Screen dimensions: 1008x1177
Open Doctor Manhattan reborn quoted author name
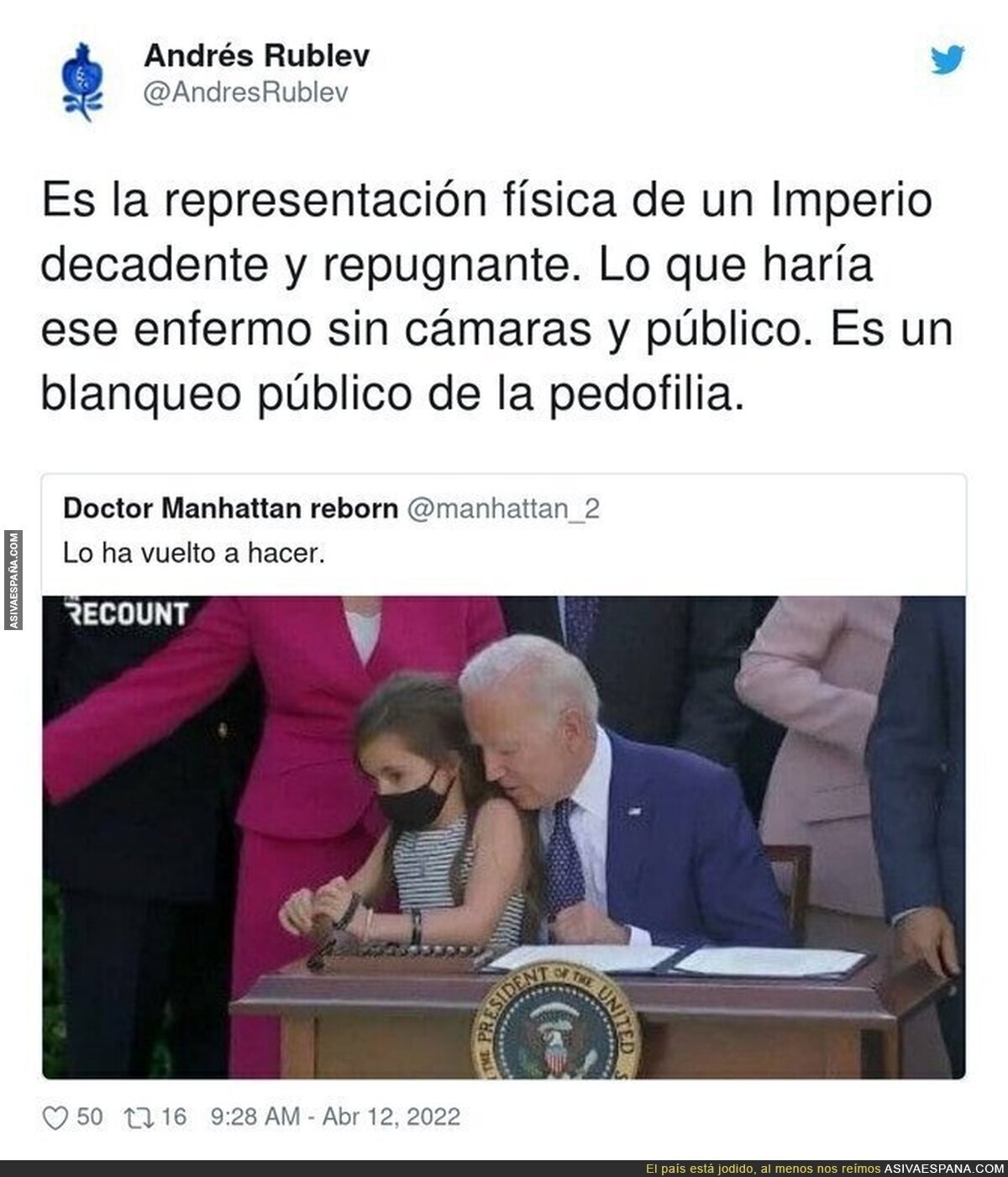click(x=231, y=509)
